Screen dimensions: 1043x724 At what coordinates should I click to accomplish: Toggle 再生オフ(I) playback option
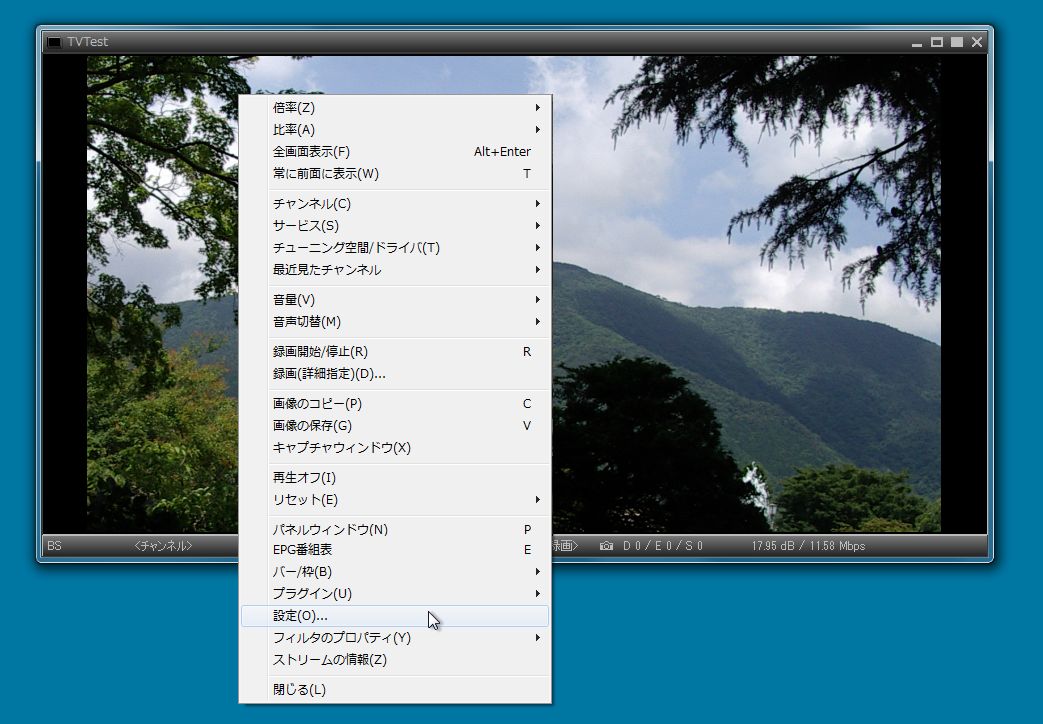coord(395,477)
